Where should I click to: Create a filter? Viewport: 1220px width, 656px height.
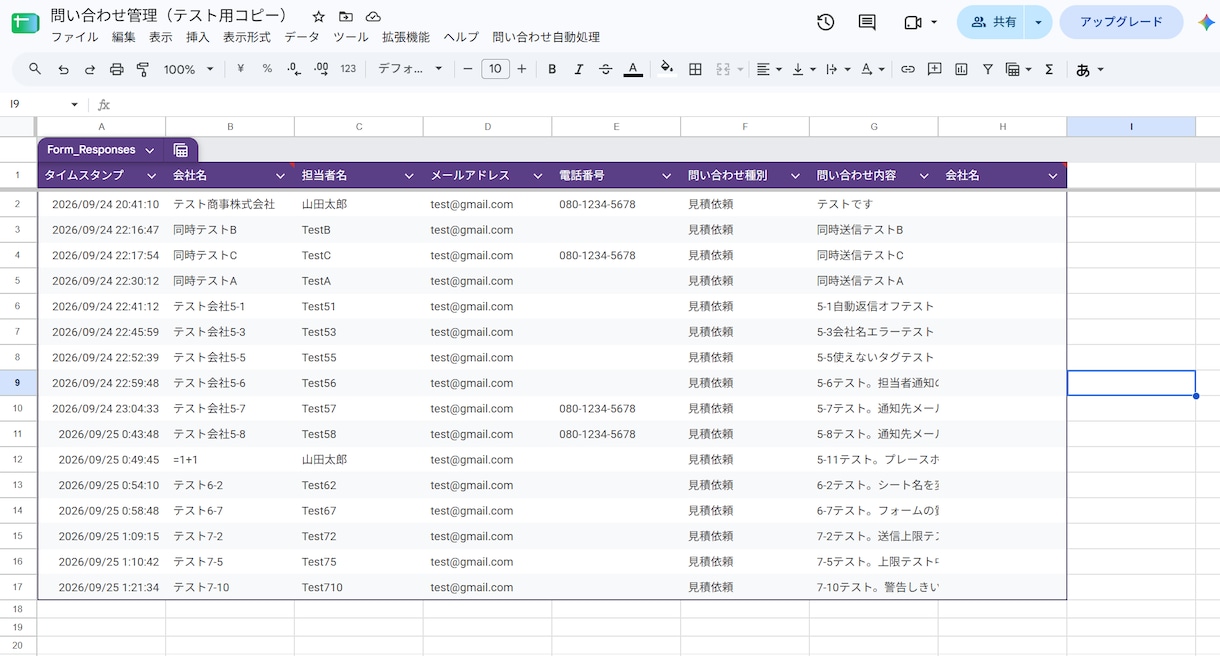pyautogui.click(x=987, y=69)
